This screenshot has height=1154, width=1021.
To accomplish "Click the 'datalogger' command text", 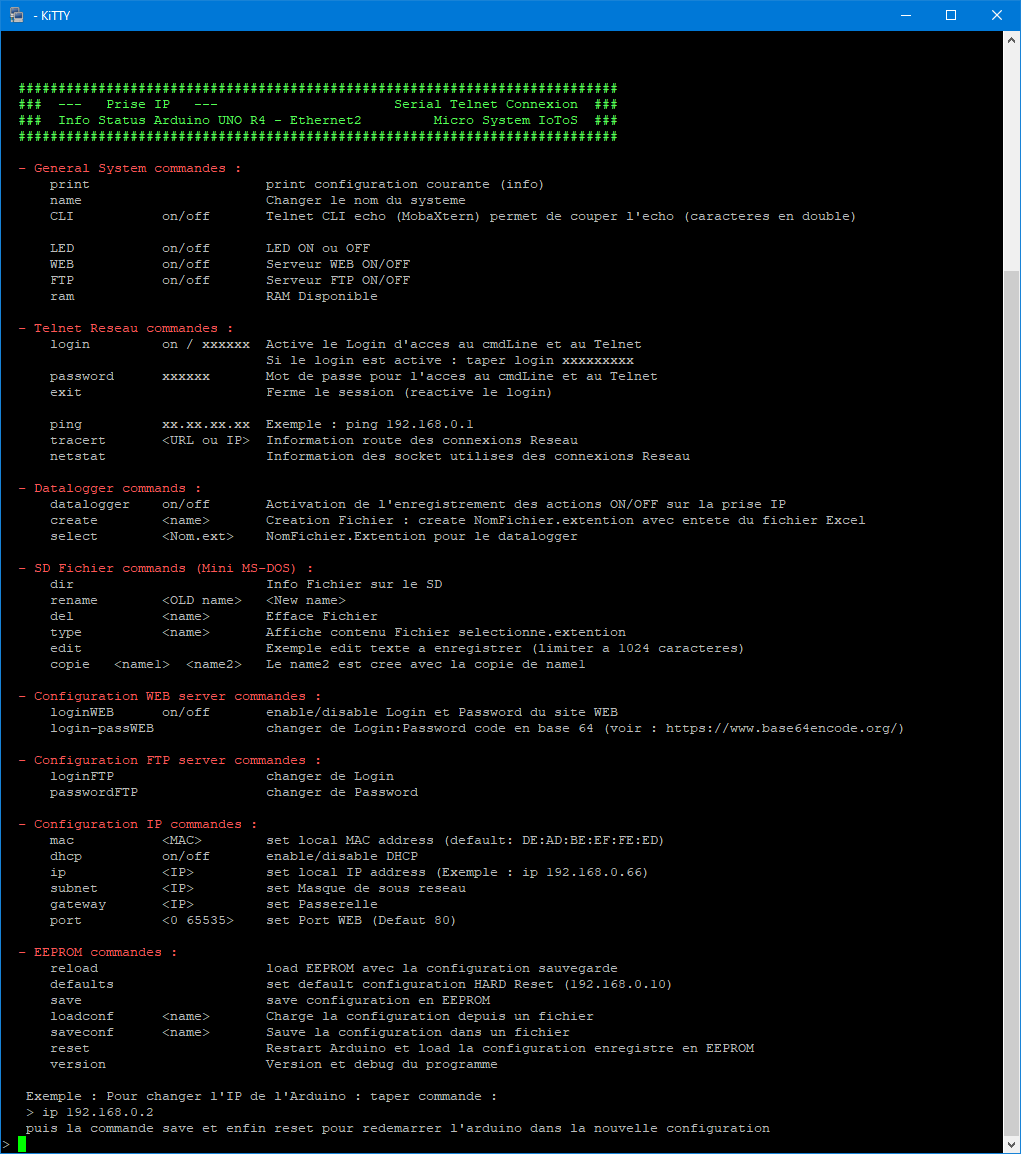I will tap(90, 504).
